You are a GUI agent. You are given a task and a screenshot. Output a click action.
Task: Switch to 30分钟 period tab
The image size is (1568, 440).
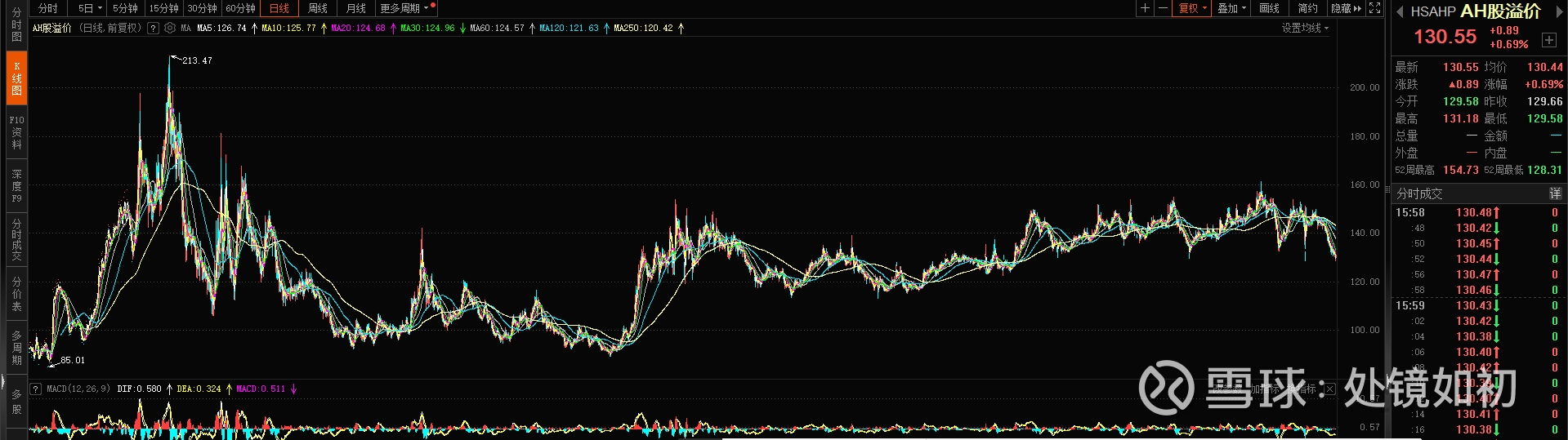(x=202, y=8)
